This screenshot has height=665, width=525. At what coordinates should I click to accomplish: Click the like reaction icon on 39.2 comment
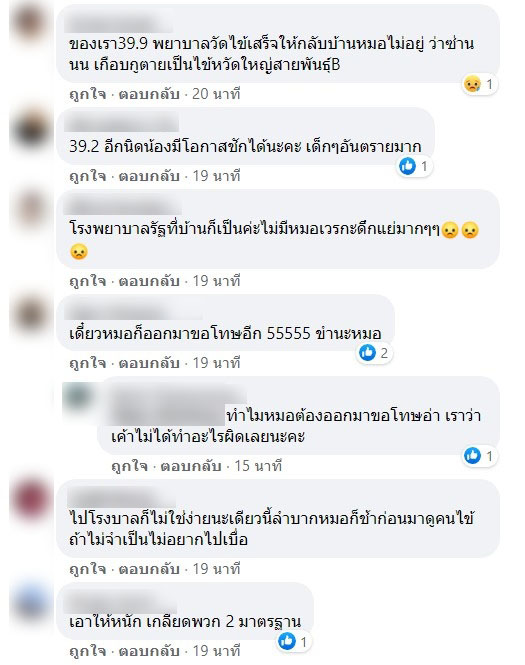pyautogui.click(x=408, y=166)
